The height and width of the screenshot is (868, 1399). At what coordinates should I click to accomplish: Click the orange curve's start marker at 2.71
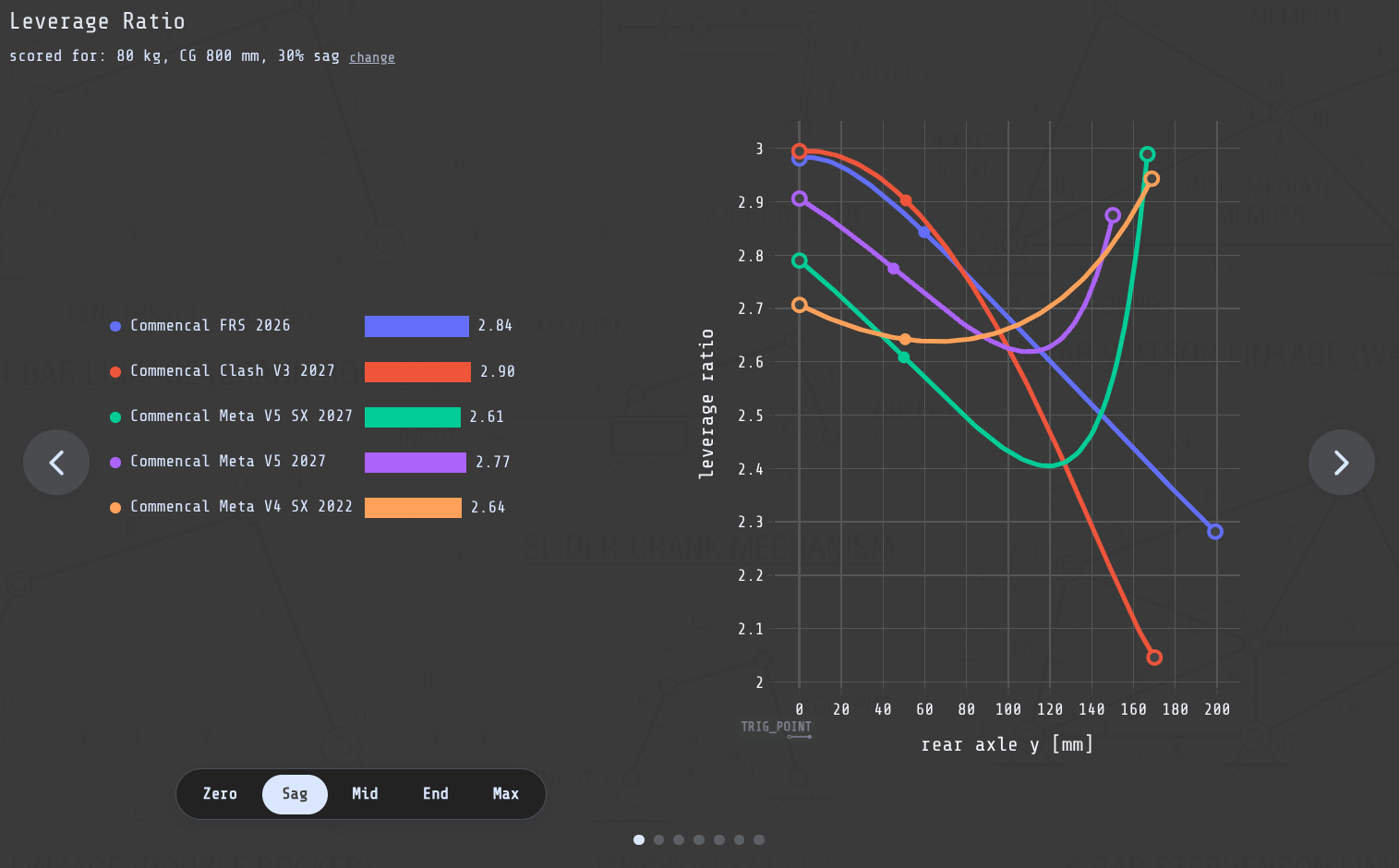[x=800, y=305]
